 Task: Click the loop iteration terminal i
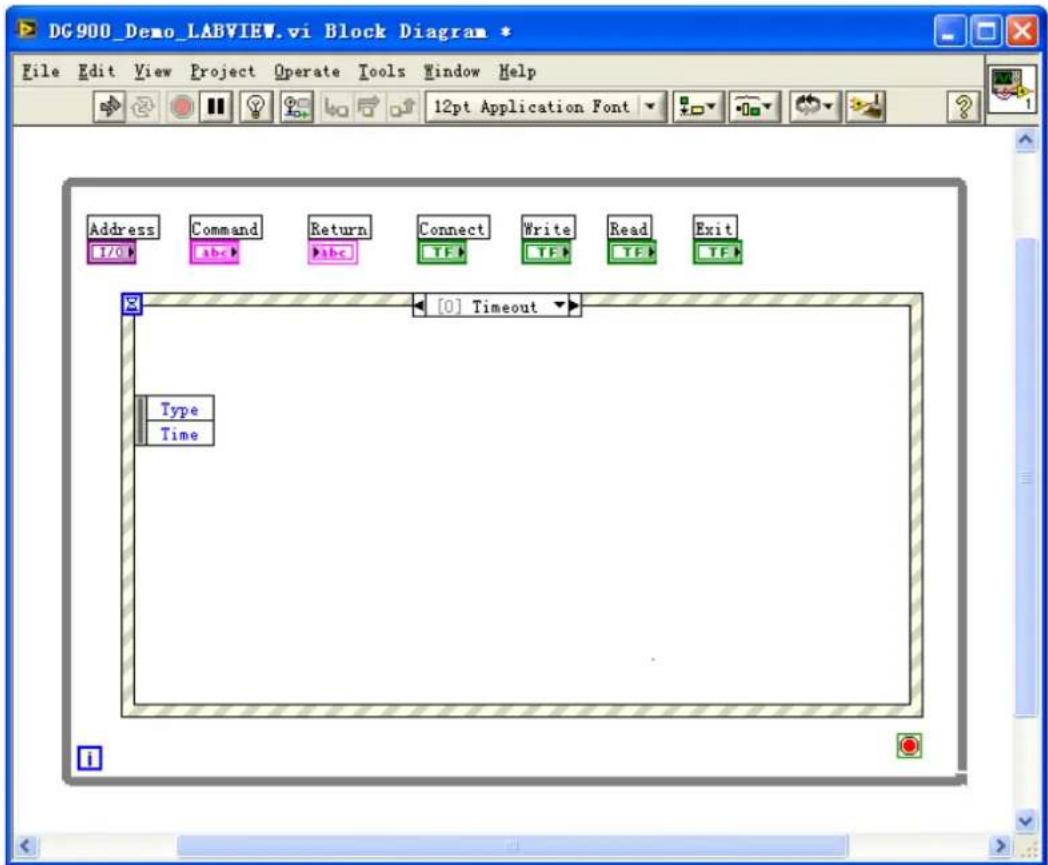click(x=90, y=759)
